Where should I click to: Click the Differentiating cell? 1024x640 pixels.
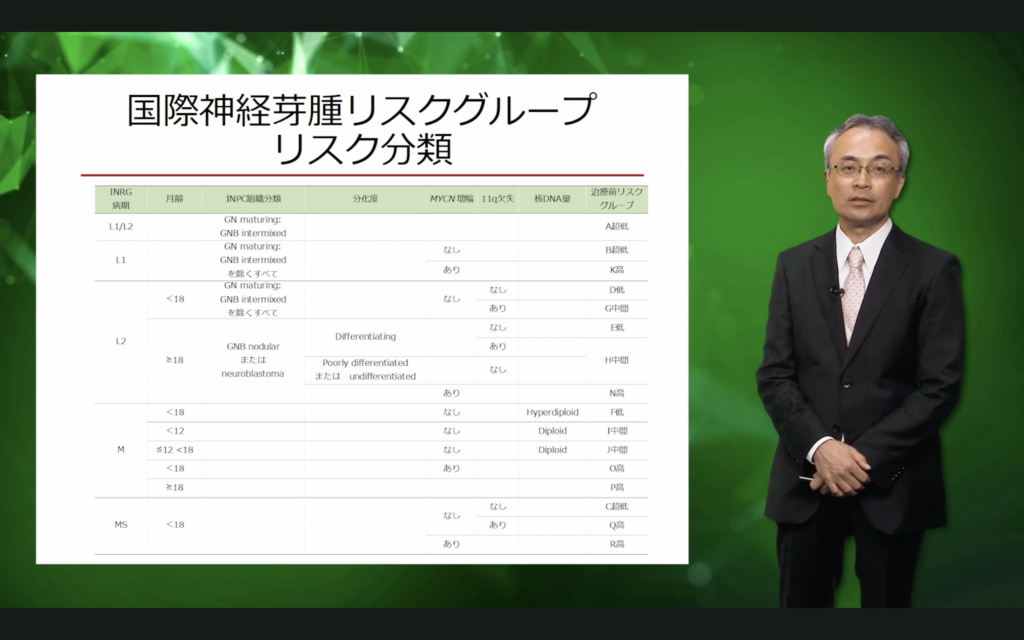[x=365, y=337]
